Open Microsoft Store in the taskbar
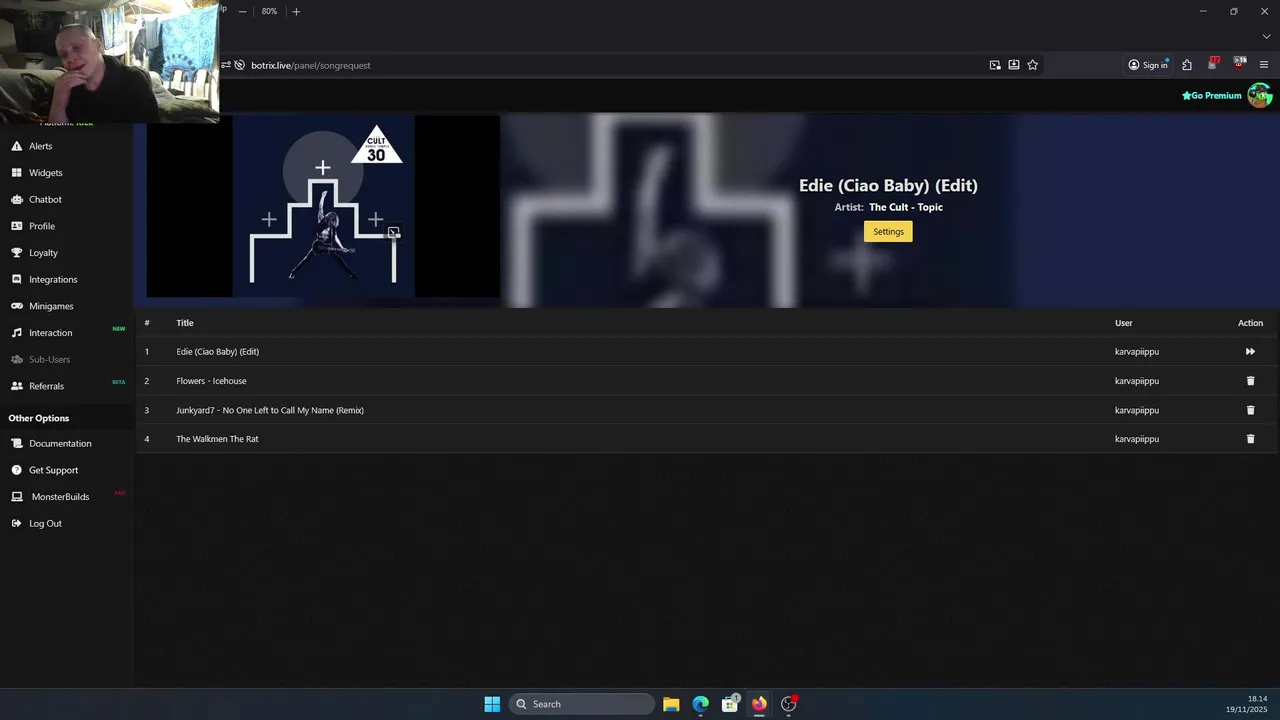 pos(730,704)
